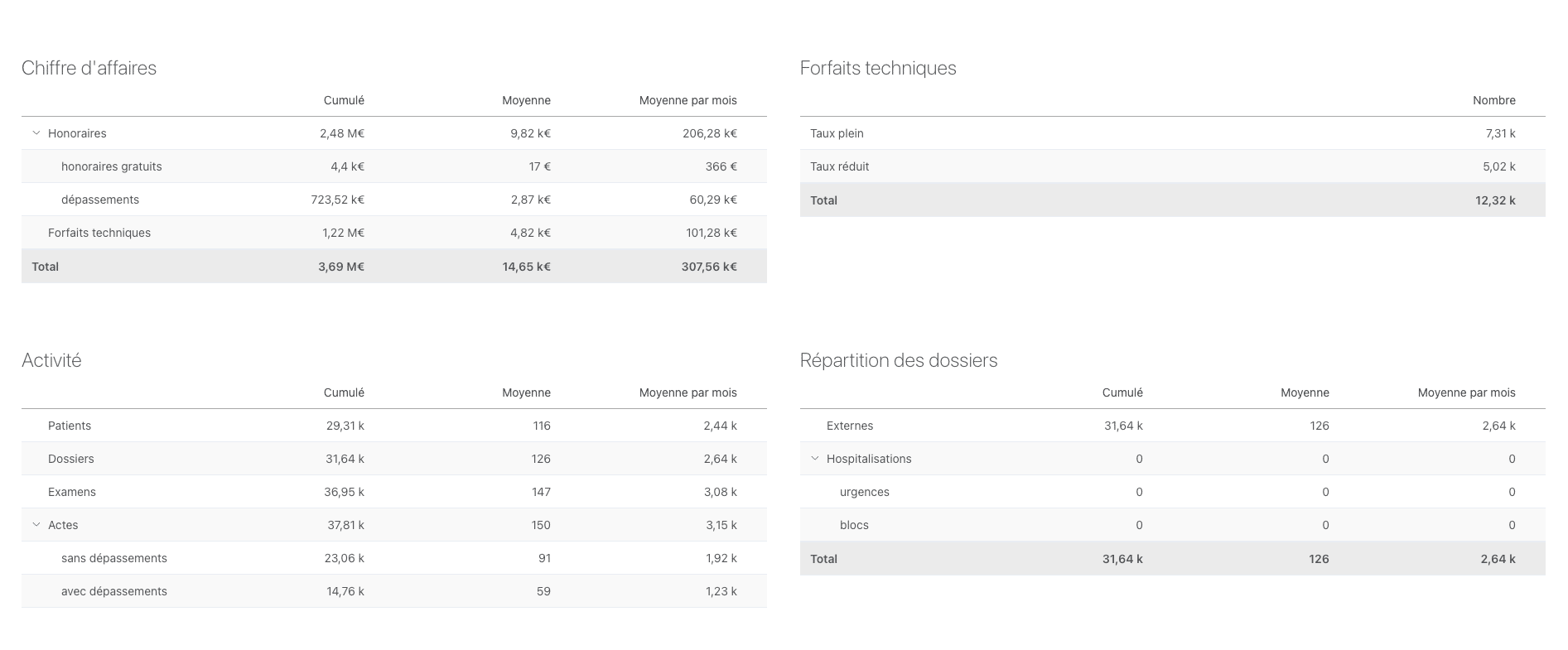Select the Dossiers row in Activité
Viewport: 1568px width, 650px height.
pyautogui.click(x=71, y=459)
